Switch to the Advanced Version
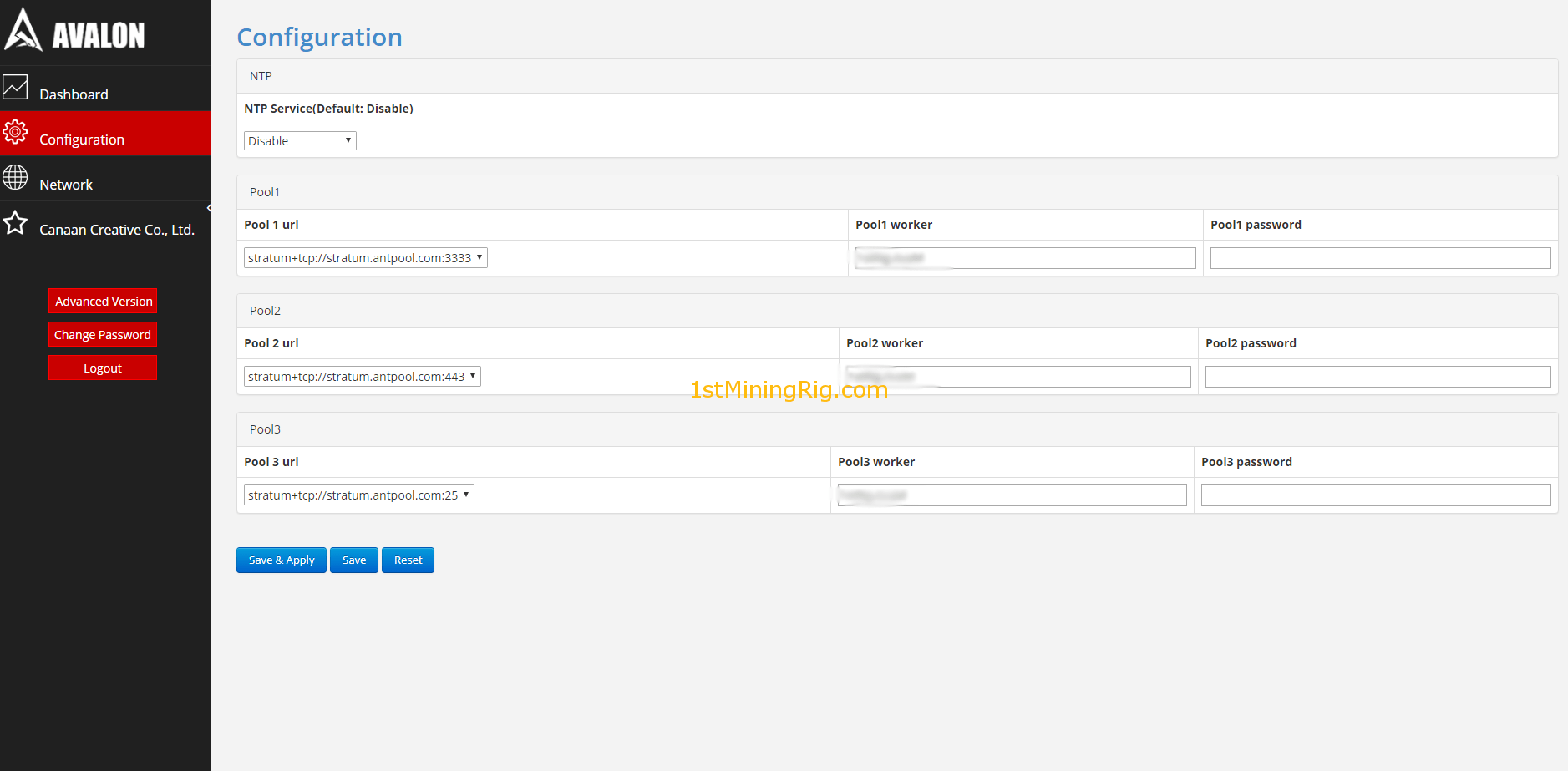Image resolution: width=1568 pixels, height=771 pixels. [x=103, y=301]
